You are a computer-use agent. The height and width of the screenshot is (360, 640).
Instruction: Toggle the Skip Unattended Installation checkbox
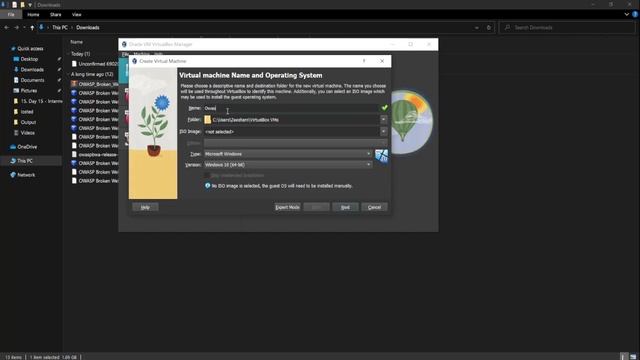pos(207,175)
